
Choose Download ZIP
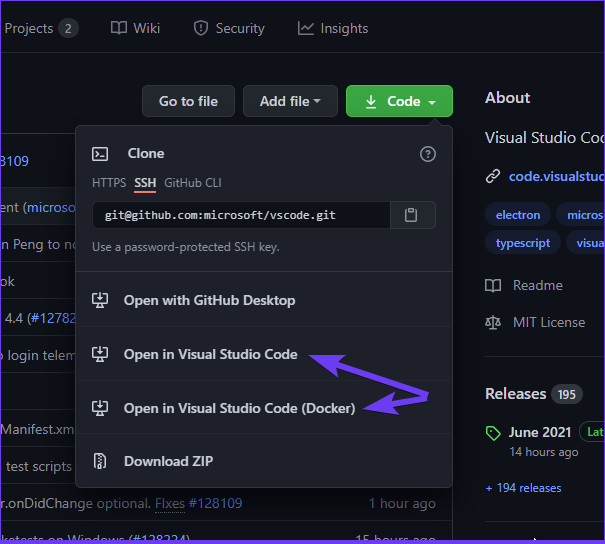(264, 461)
